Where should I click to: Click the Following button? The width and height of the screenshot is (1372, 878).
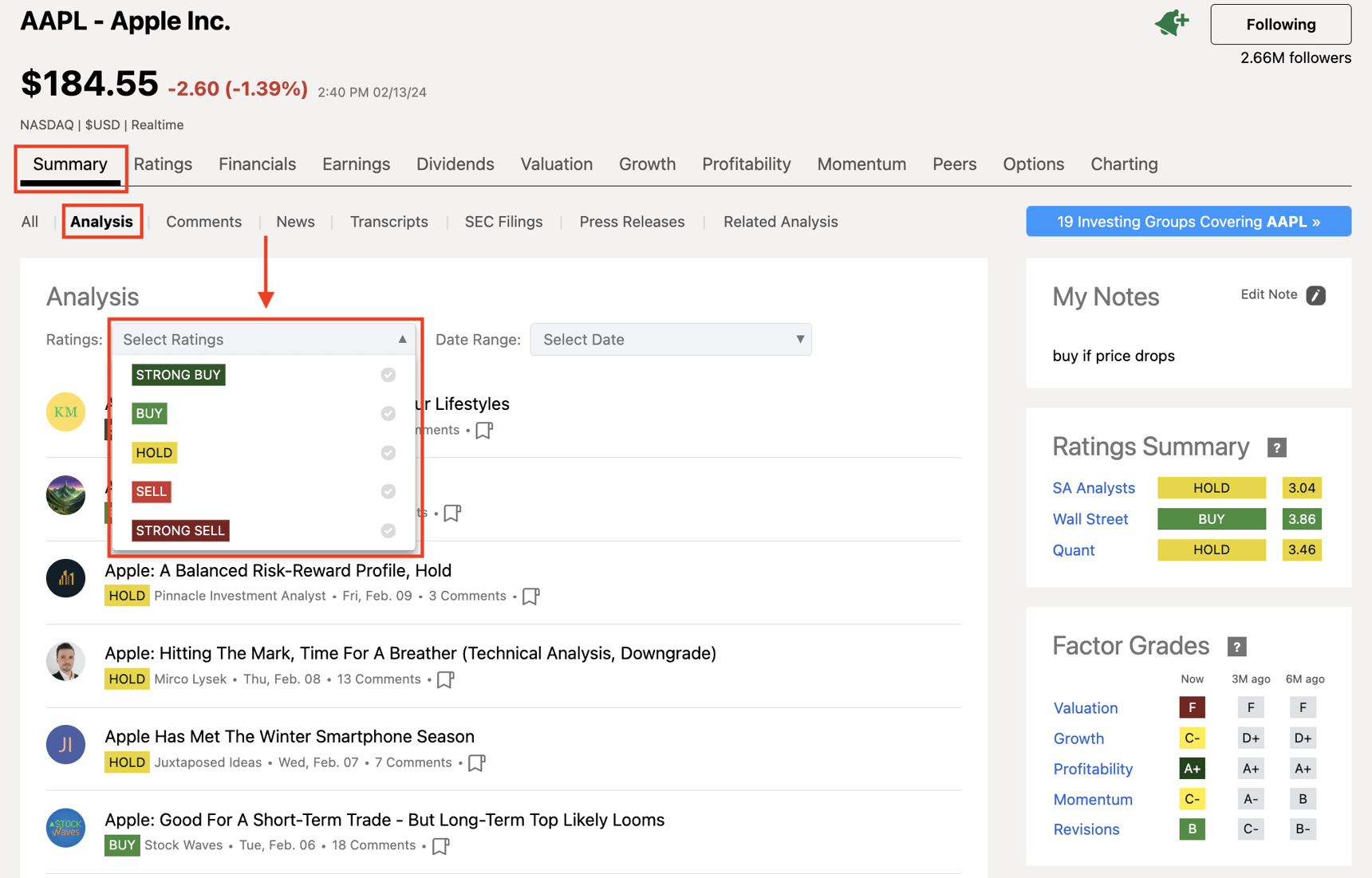point(1280,24)
